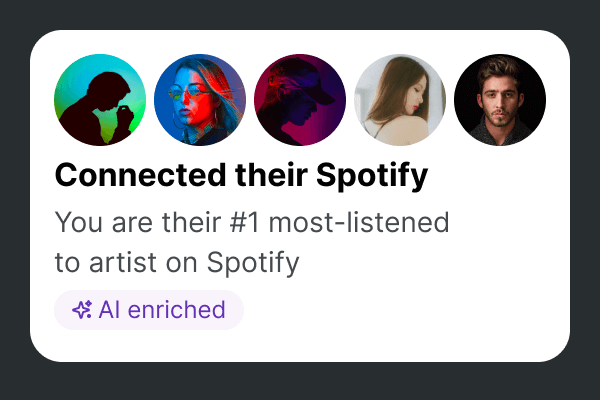Click "Spotify" in the grey description text

click(x=254, y=263)
